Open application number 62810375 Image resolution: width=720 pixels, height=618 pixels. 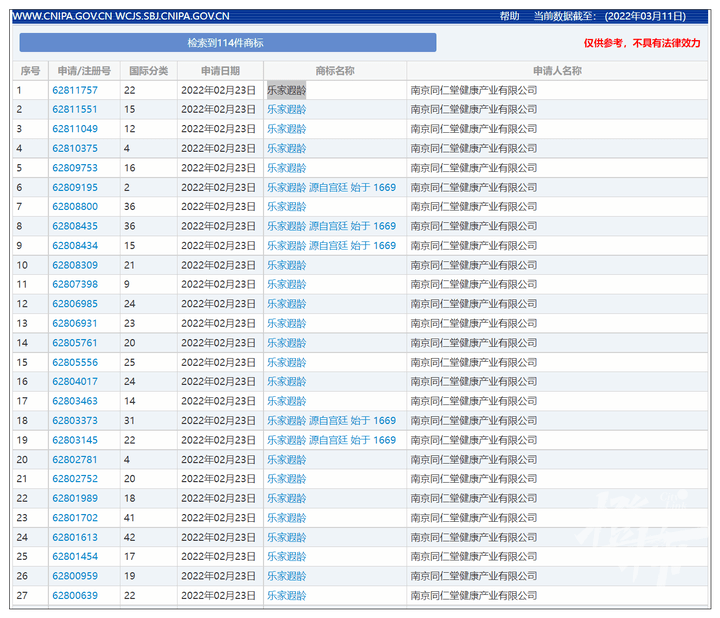[75, 148]
